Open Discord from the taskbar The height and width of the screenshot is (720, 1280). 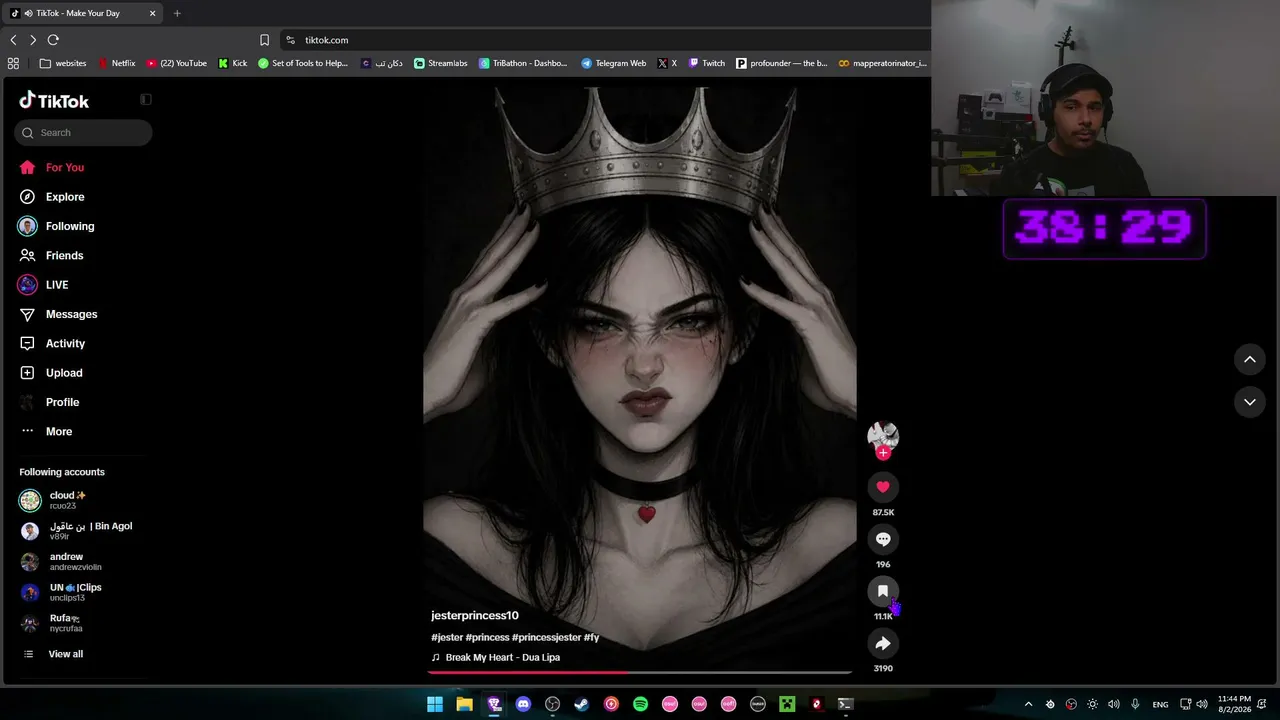coord(523,704)
